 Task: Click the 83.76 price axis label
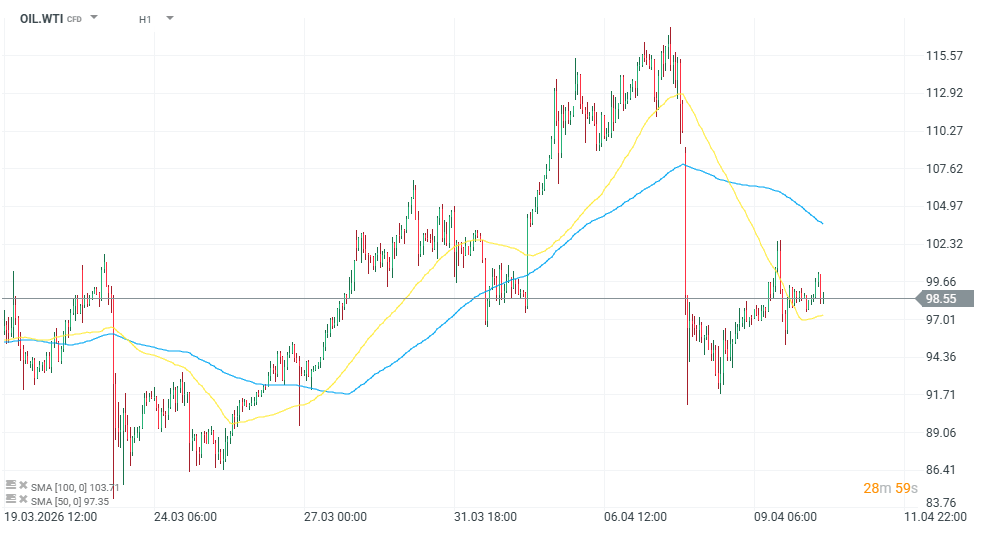point(944,503)
